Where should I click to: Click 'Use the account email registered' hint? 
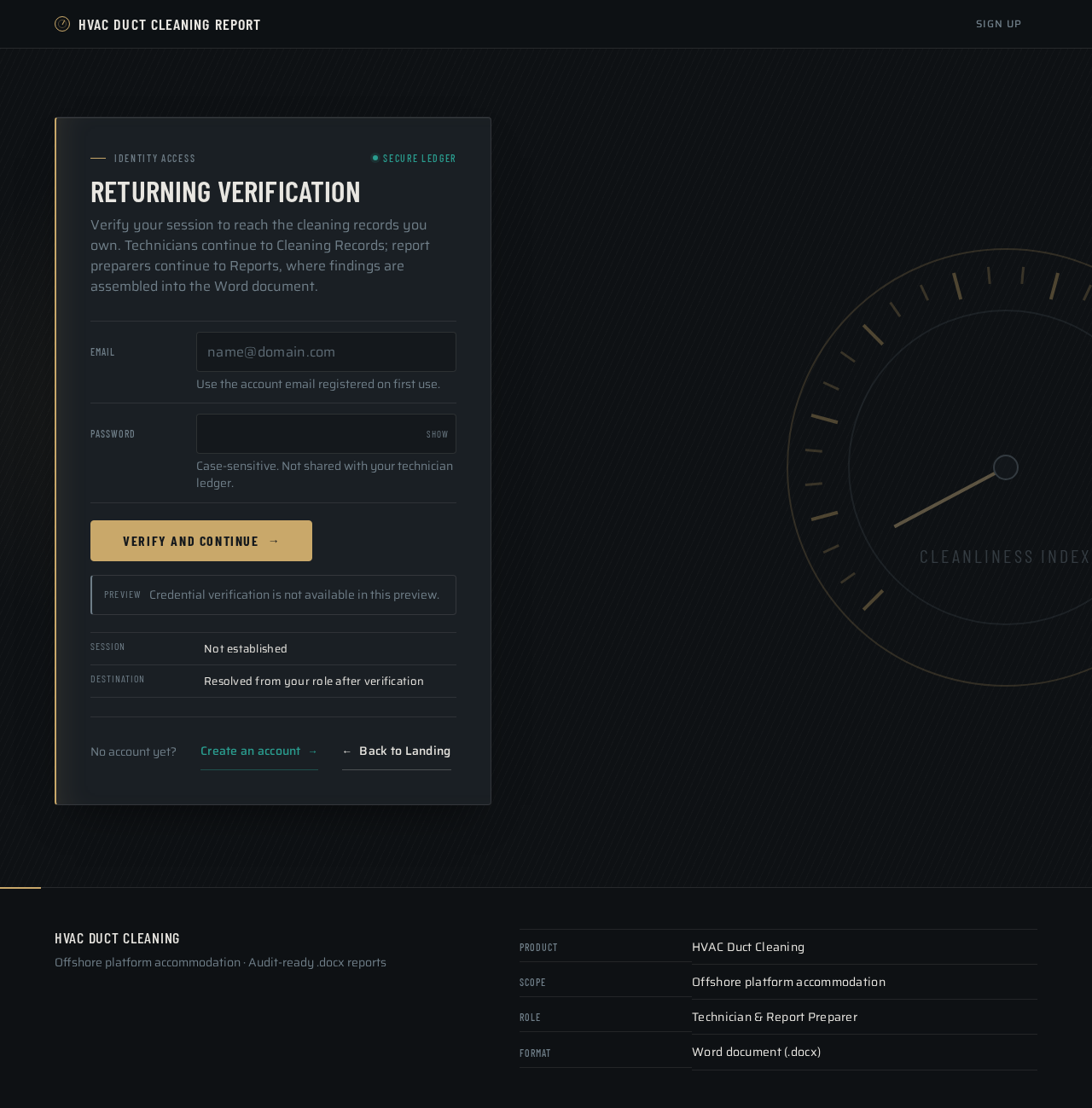pos(318,384)
